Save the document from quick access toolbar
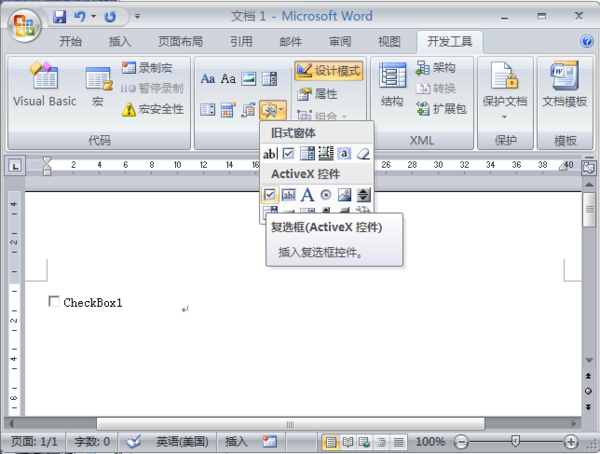600x454 pixels. 59,16
